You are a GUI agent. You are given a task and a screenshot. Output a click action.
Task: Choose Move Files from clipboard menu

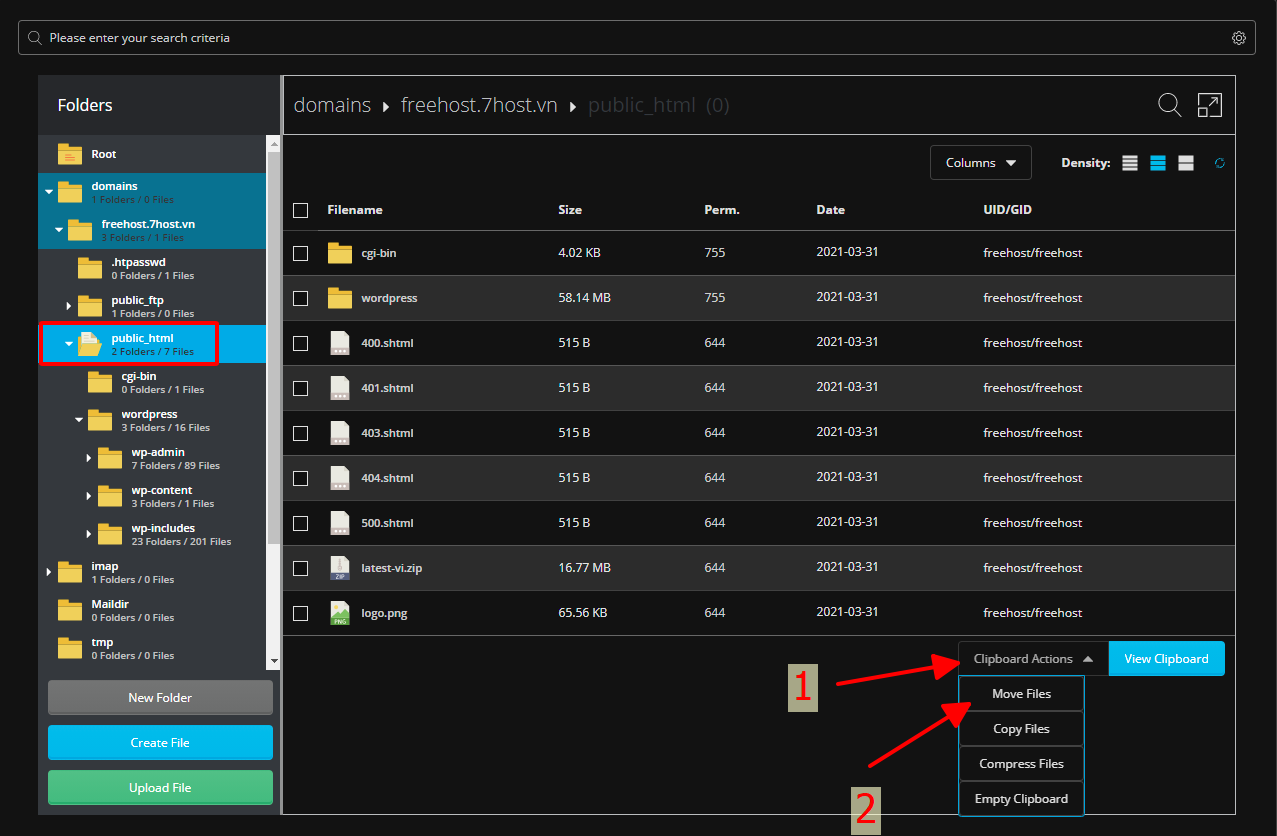pyautogui.click(x=1021, y=694)
